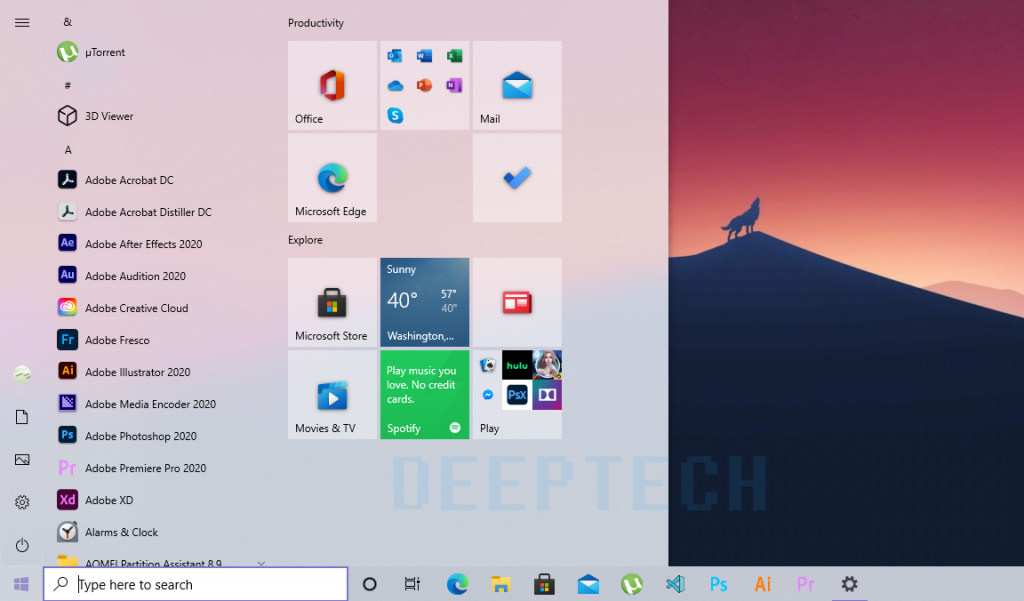Launch Photoshop from the taskbar
Image resolution: width=1024 pixels, height=601 pixels.
(x=718, y=584)
